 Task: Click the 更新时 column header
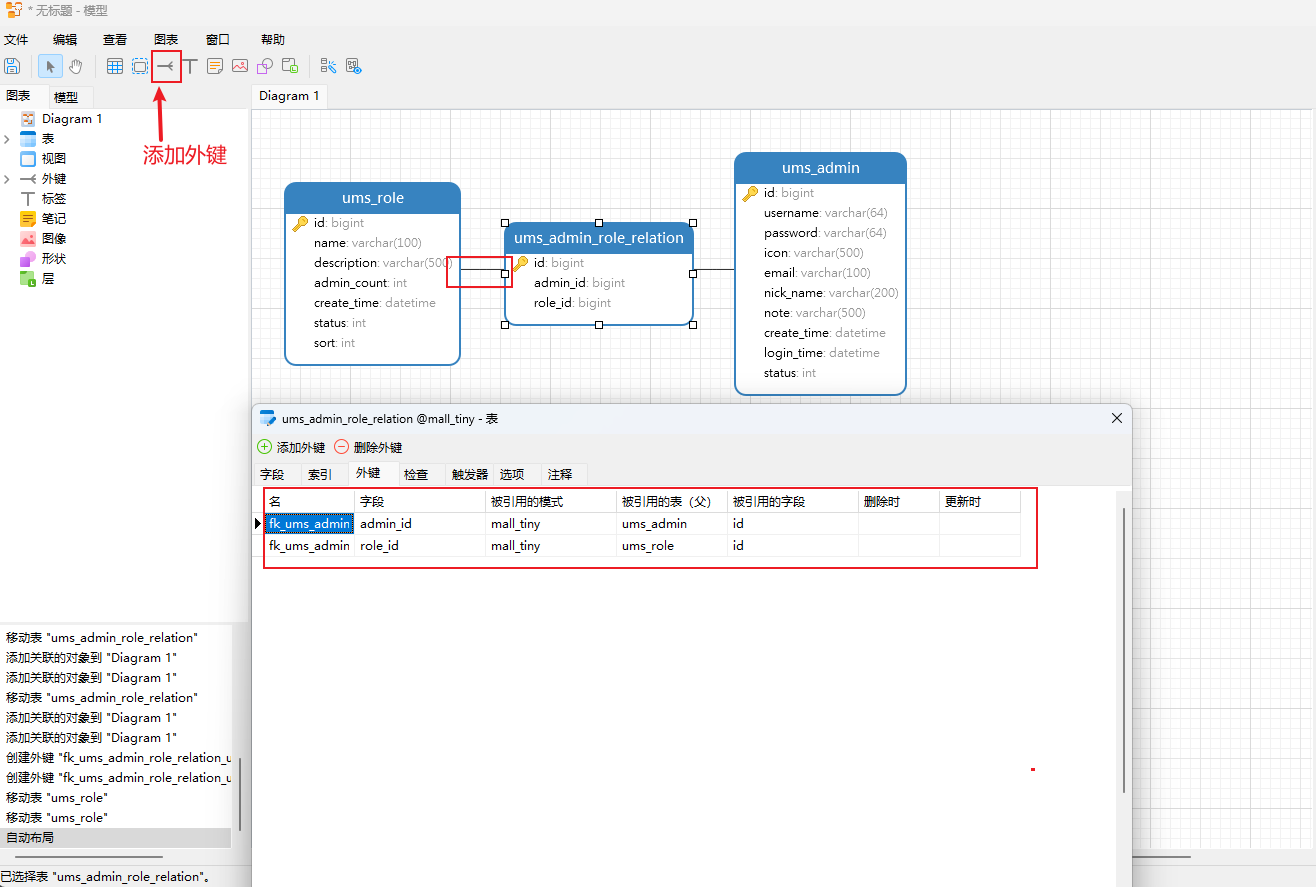pyautogui.click(x=980, y=501)
